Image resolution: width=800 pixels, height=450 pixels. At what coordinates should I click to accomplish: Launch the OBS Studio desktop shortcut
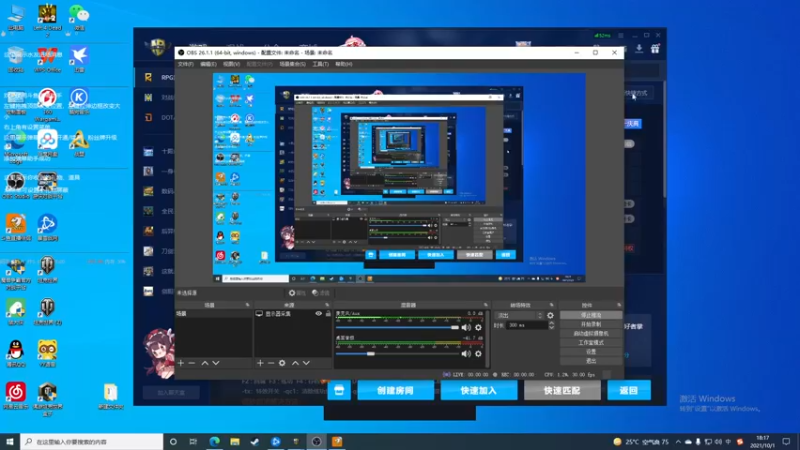point(16,186)
